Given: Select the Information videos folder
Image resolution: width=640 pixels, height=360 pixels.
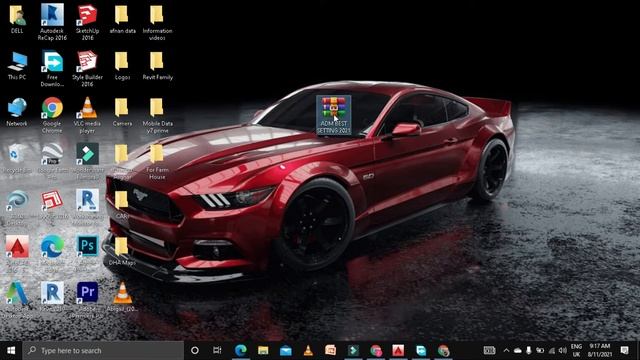Looking at the screenshot, I should coord(157,22).
